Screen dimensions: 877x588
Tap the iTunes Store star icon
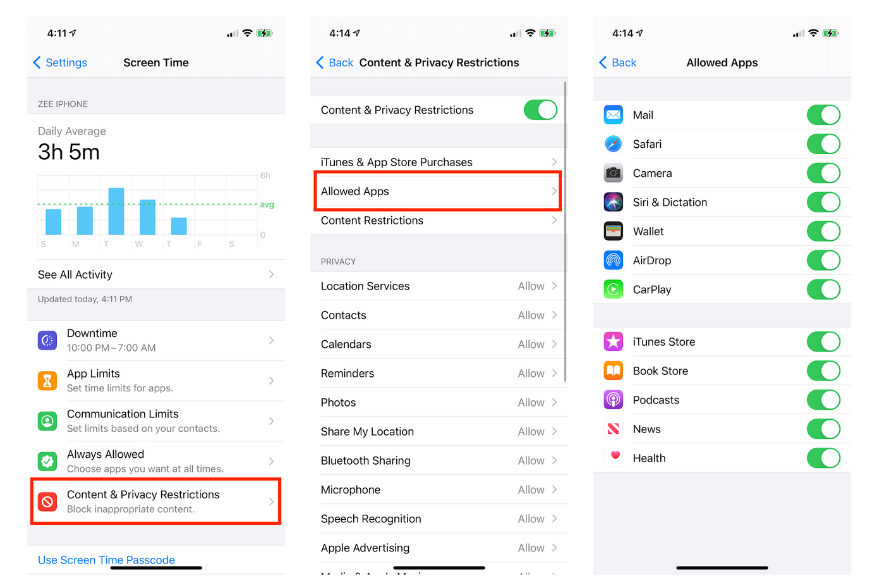614,341
